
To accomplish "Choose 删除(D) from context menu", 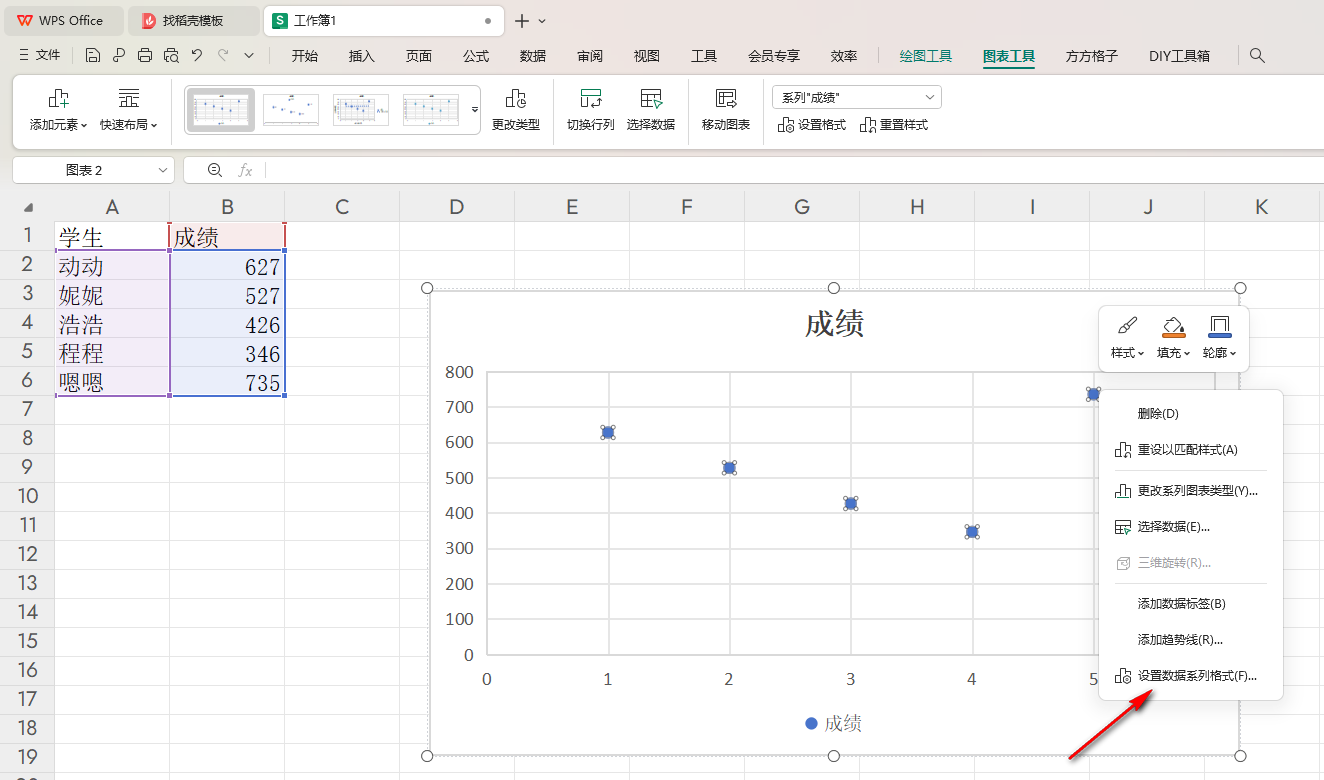I will pos(1190,414).
